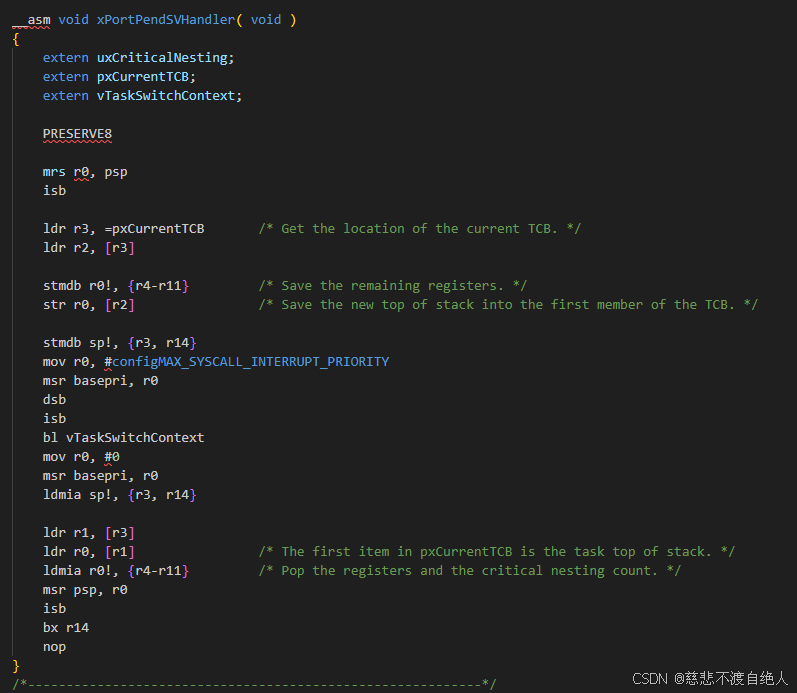
Task: Click the comment 'Pop the registers and the critical nesting count.'
Action: (x=470, y=570)
